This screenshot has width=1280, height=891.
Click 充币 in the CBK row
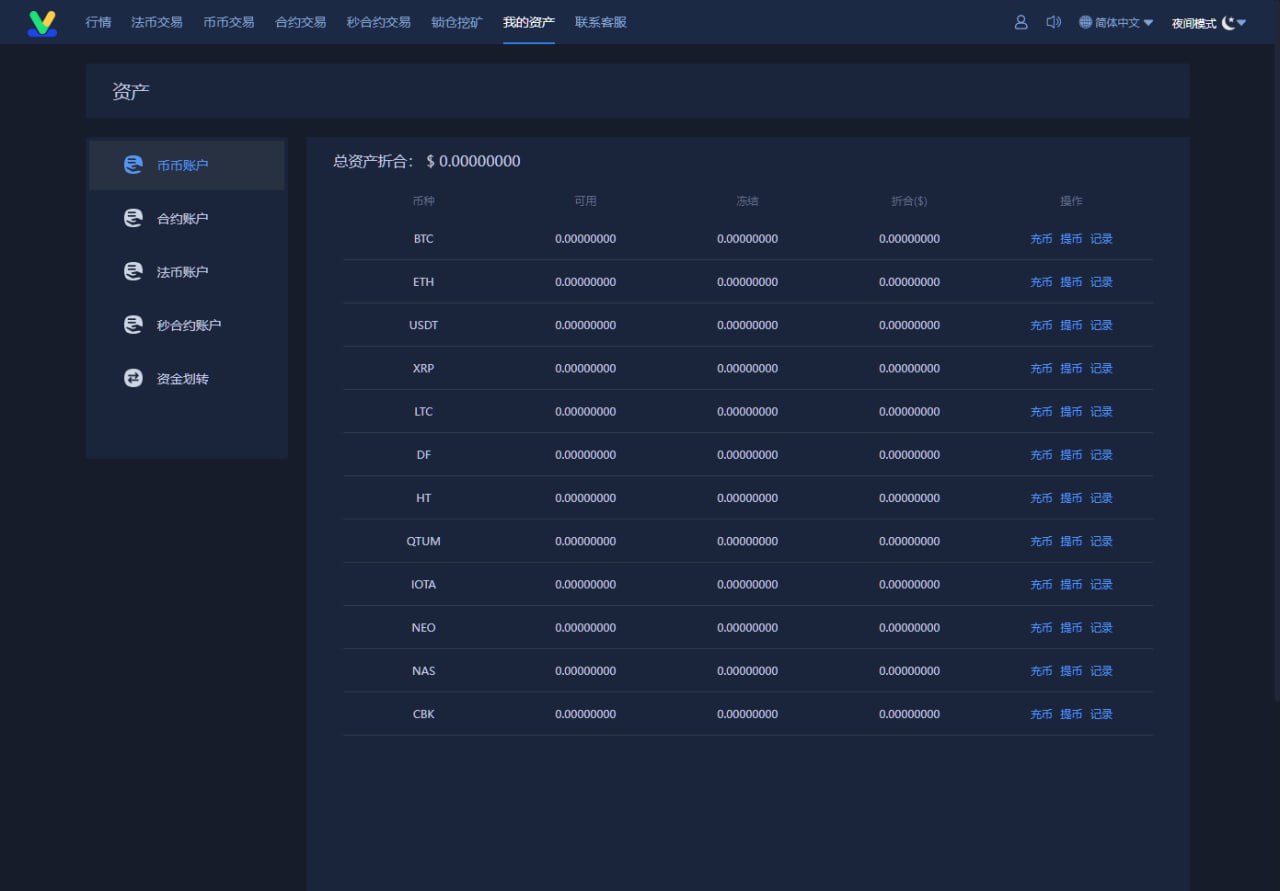(1041, 714)
